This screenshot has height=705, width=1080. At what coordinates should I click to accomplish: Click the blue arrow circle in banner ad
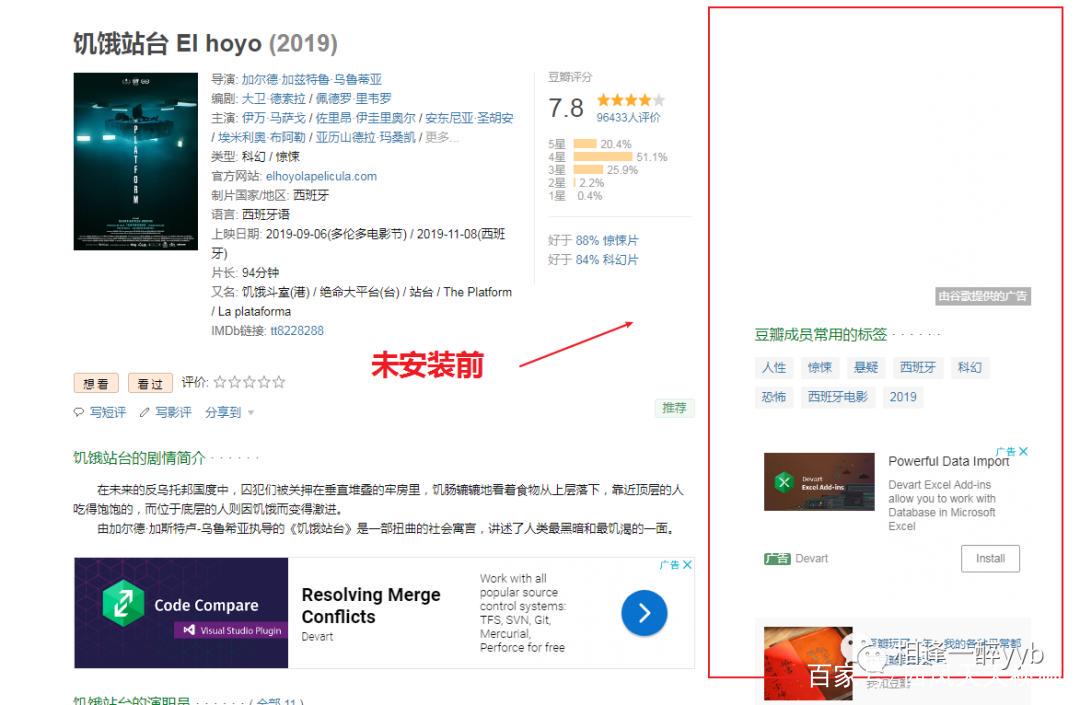tap(644, 613)
